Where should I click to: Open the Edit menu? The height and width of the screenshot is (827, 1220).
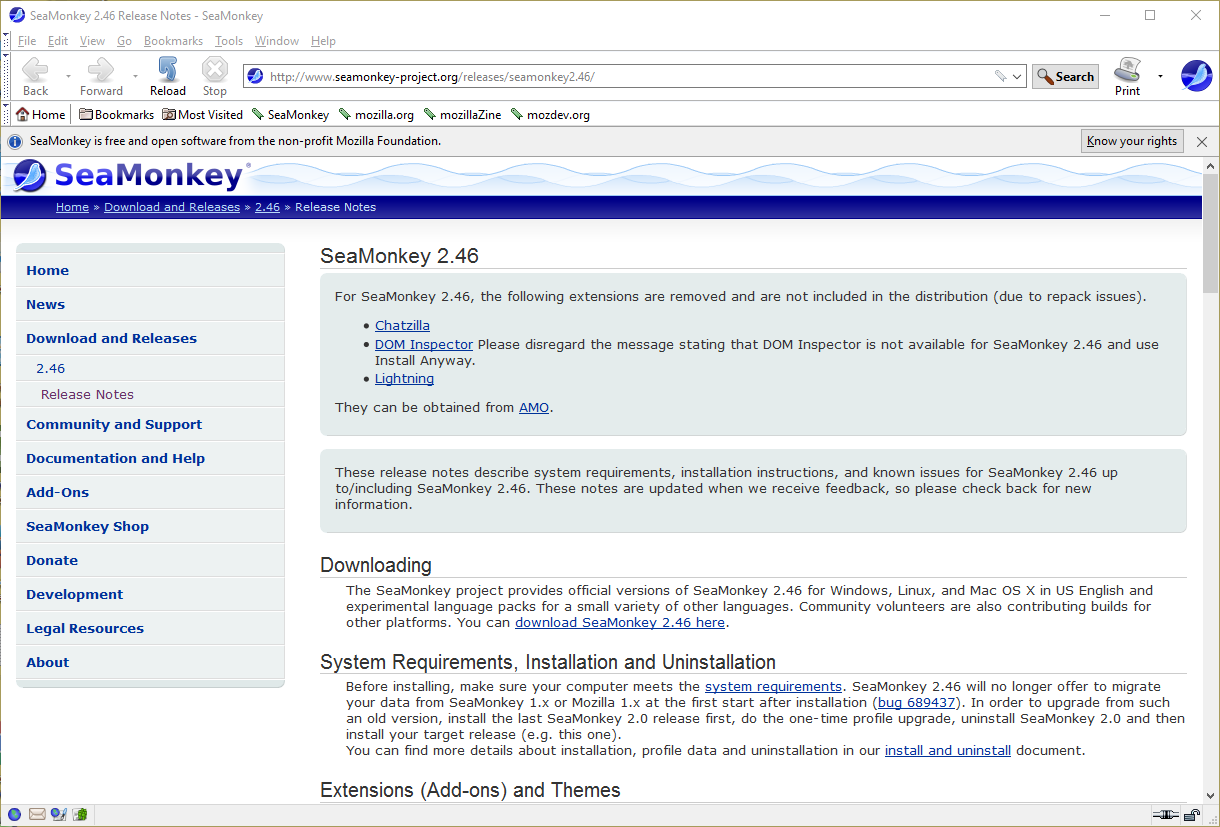(58, 41)
